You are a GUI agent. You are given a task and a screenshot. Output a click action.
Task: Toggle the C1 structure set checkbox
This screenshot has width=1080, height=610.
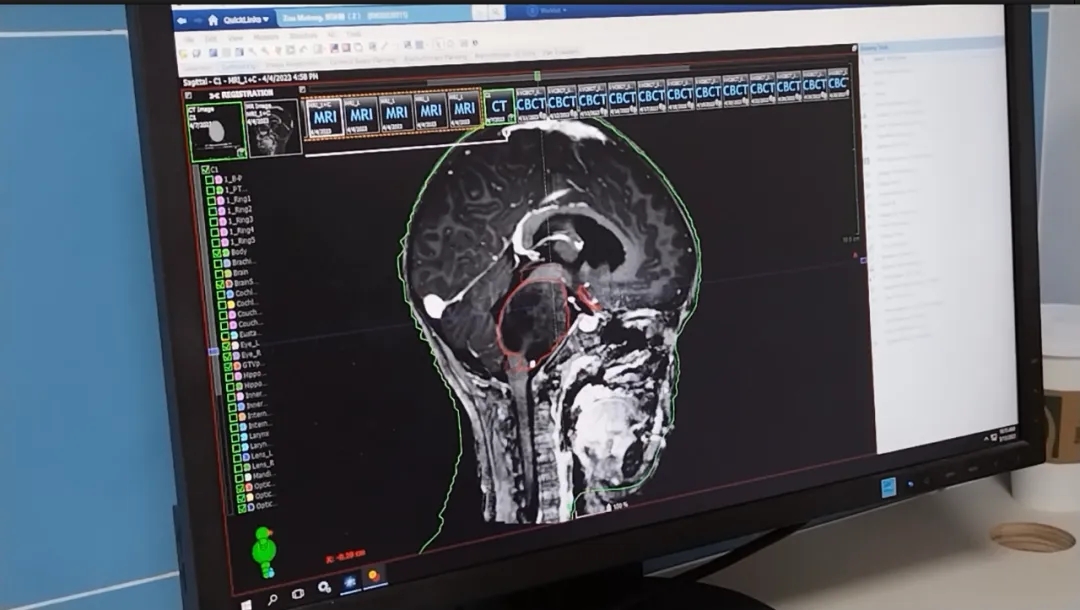tap(205, 170)
